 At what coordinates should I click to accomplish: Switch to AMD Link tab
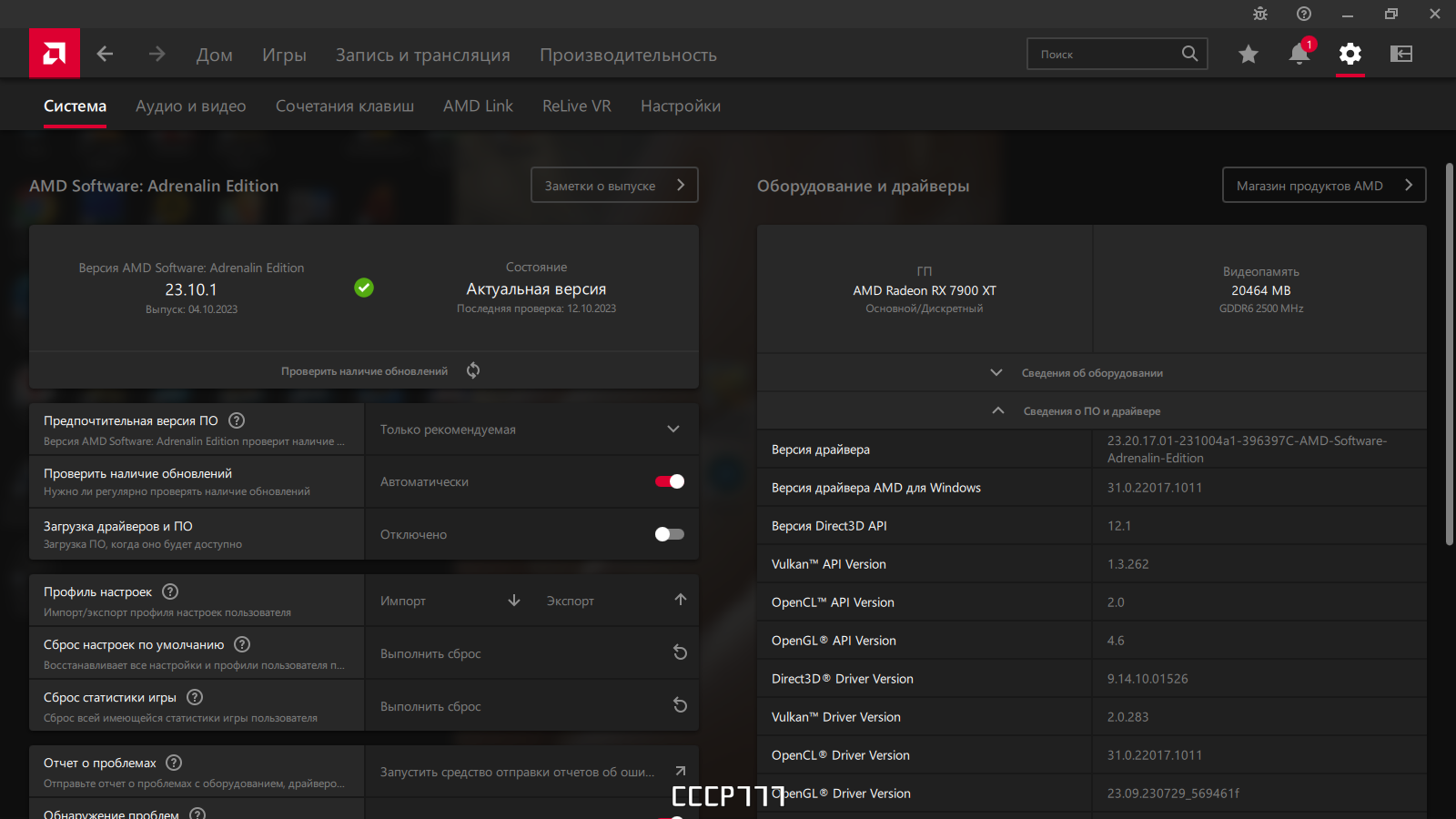[478, 106]
